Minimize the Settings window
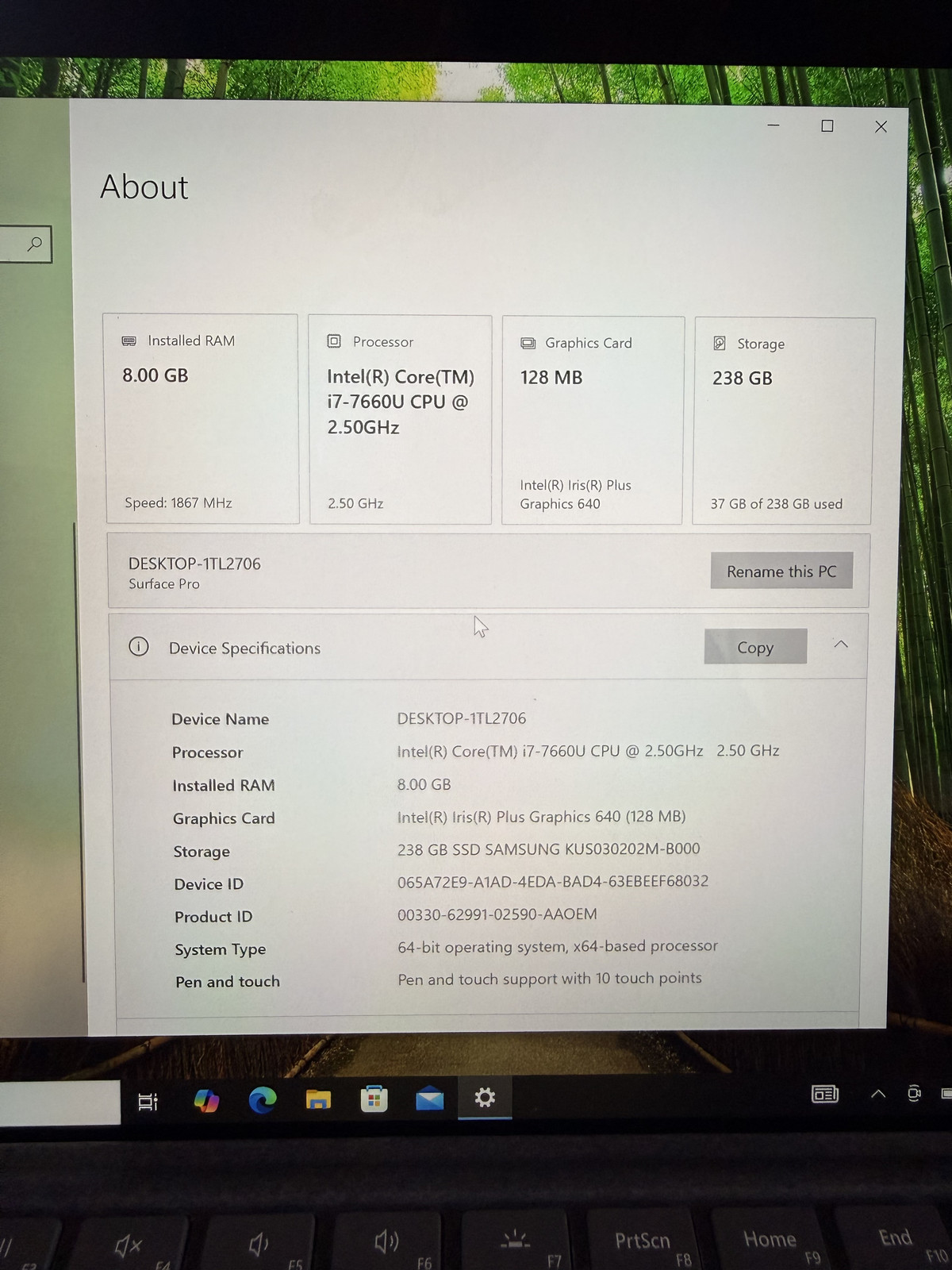The width and height of the screenshot is (952, 1270). (x=773, y=125)
